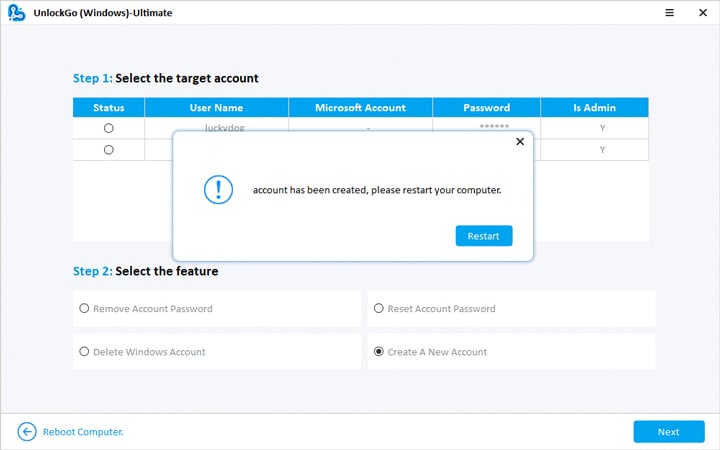Click the Password column header
720x450 pixels.
coord(486,108)
